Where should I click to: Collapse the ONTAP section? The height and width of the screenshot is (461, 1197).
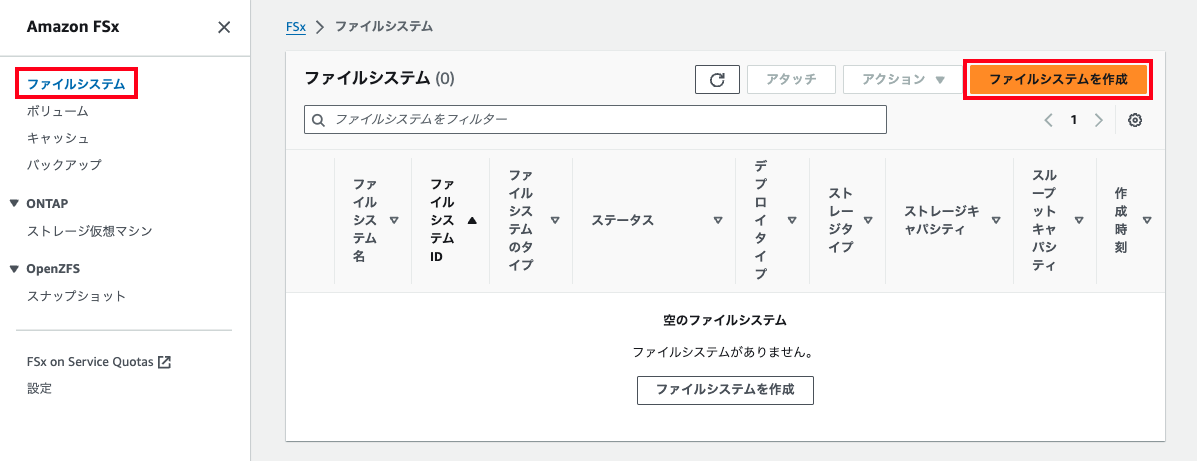click(x=15, y=204)
